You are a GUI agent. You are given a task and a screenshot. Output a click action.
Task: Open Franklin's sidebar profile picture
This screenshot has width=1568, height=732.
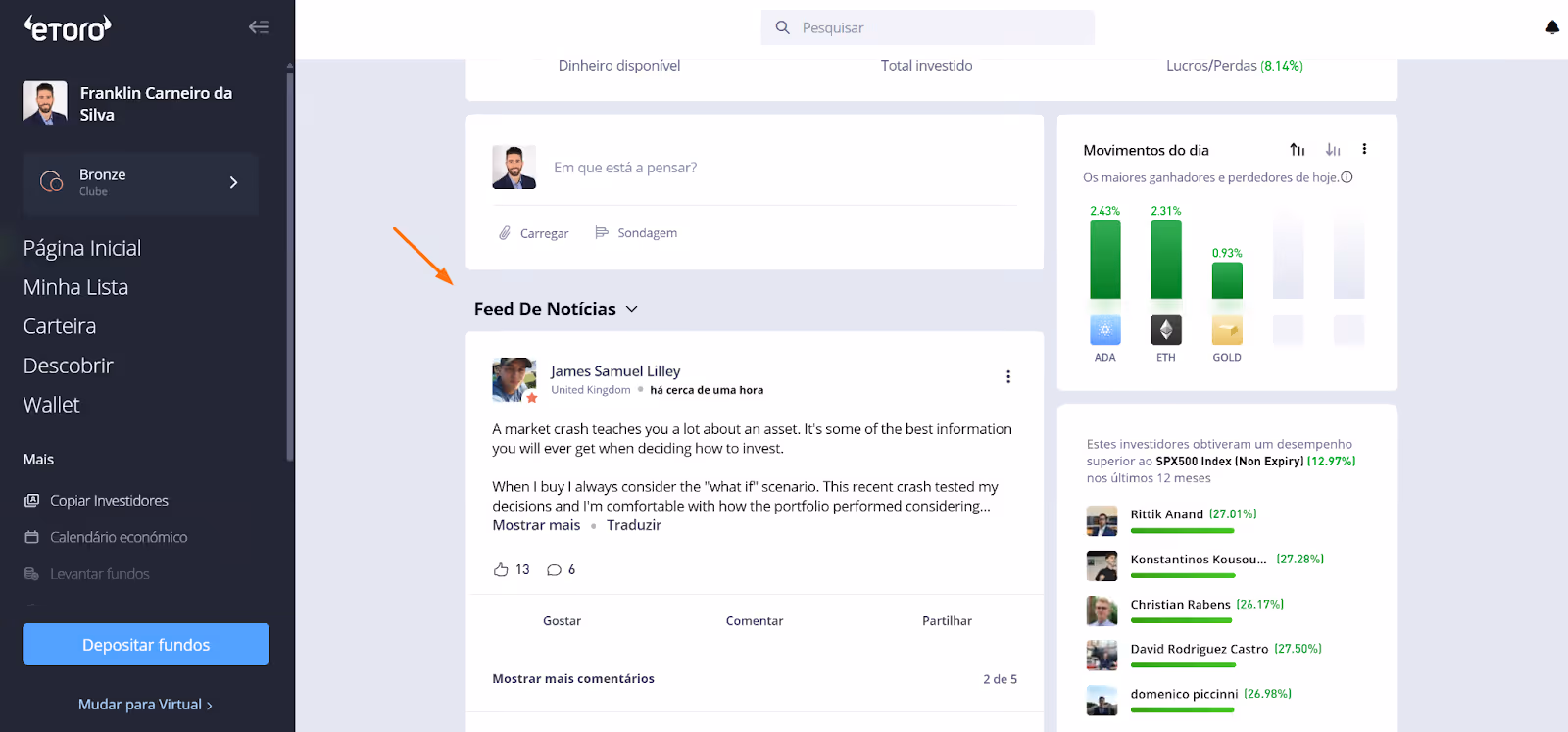45,103
